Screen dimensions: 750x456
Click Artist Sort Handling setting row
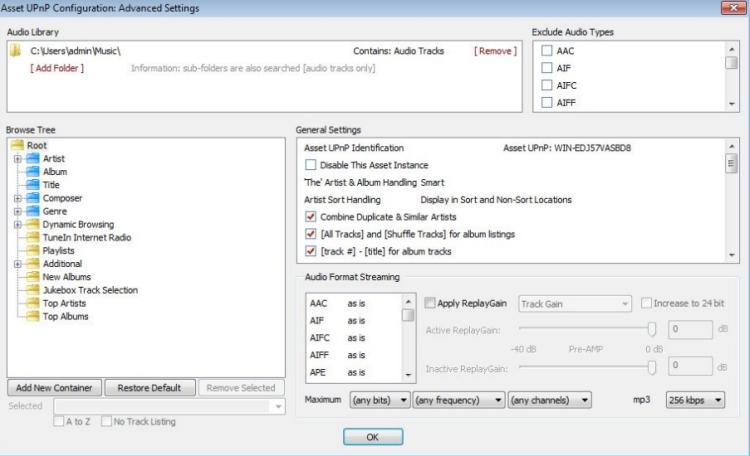(x=438, y=200)
